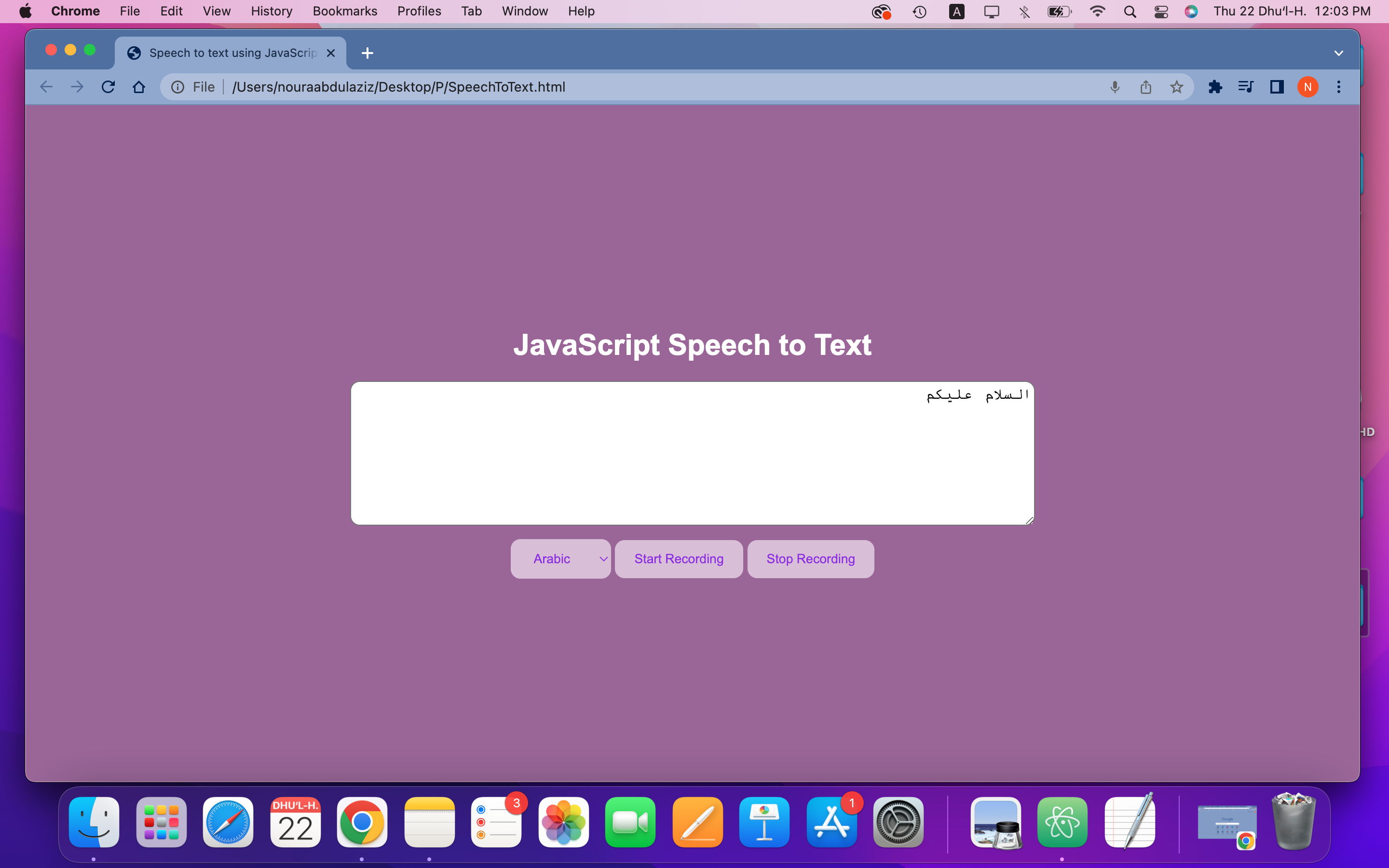Viewport: 1389px width, 868px height.
Task: Open Finder from the Dock
Action: 94,822
